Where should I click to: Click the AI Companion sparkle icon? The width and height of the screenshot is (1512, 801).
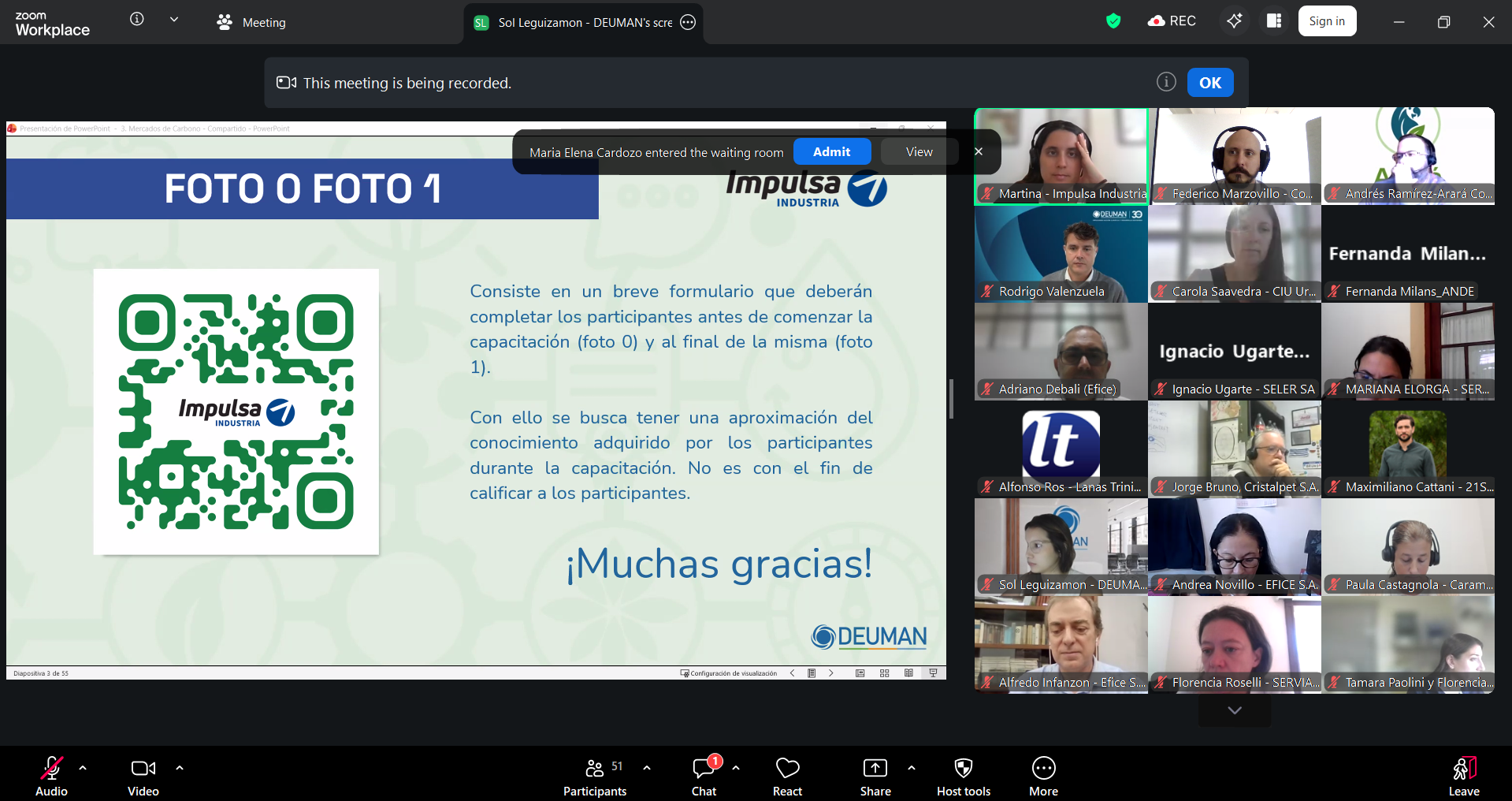pyautogui.click(x=1234, y=21)
